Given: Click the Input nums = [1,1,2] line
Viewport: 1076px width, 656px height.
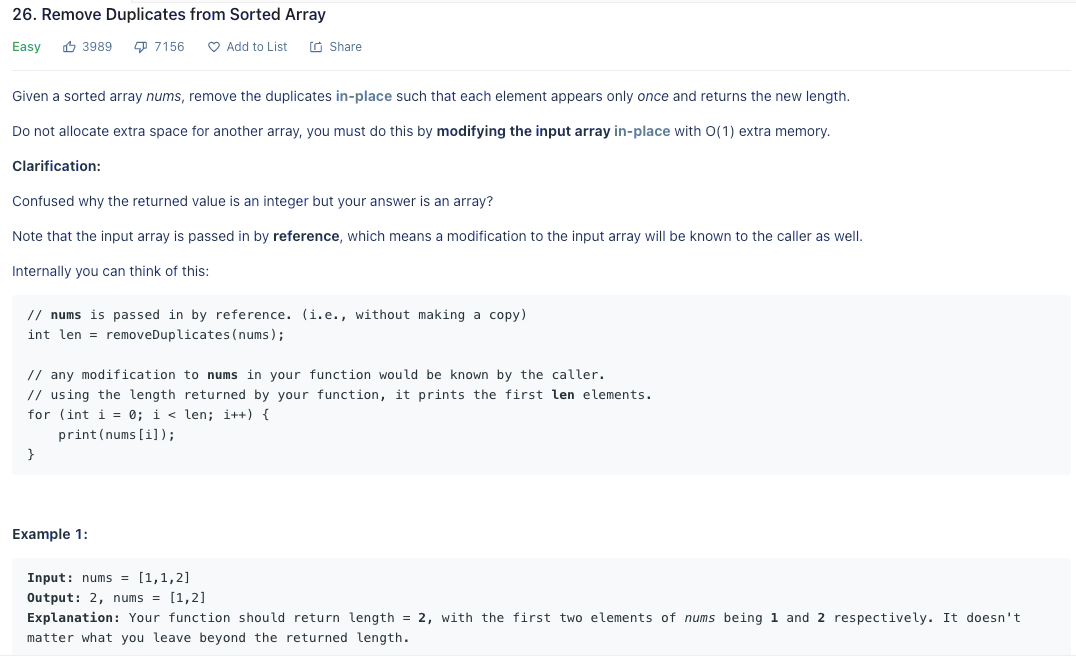Looking at the screenshot, I should tap(108, 578).
